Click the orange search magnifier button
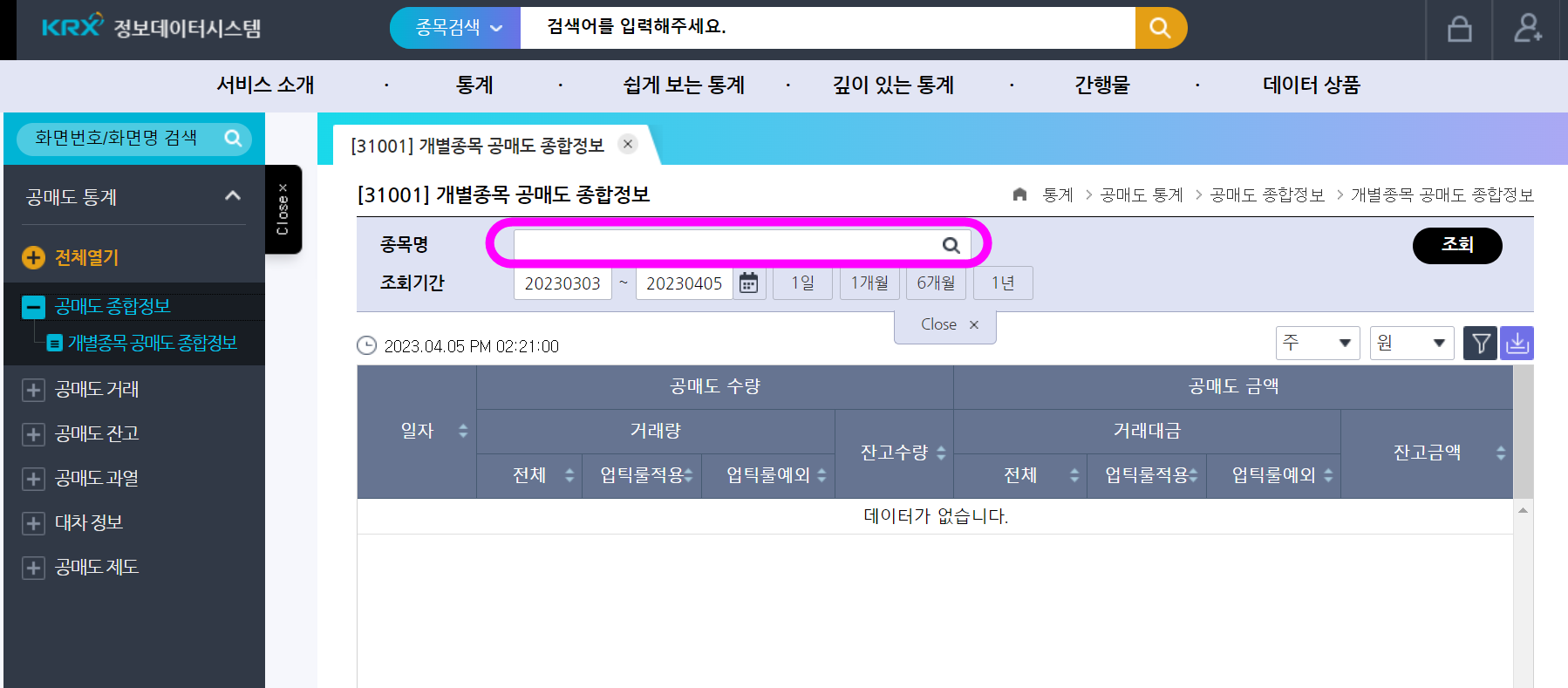 click(1161, 28)
